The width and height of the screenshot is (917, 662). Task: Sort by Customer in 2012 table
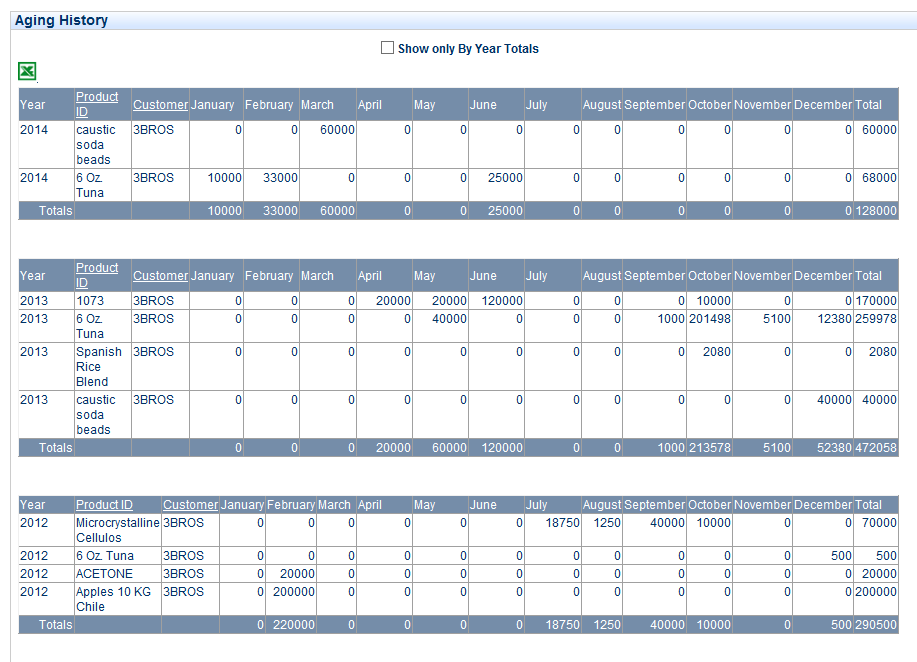[x=190, y=505]
